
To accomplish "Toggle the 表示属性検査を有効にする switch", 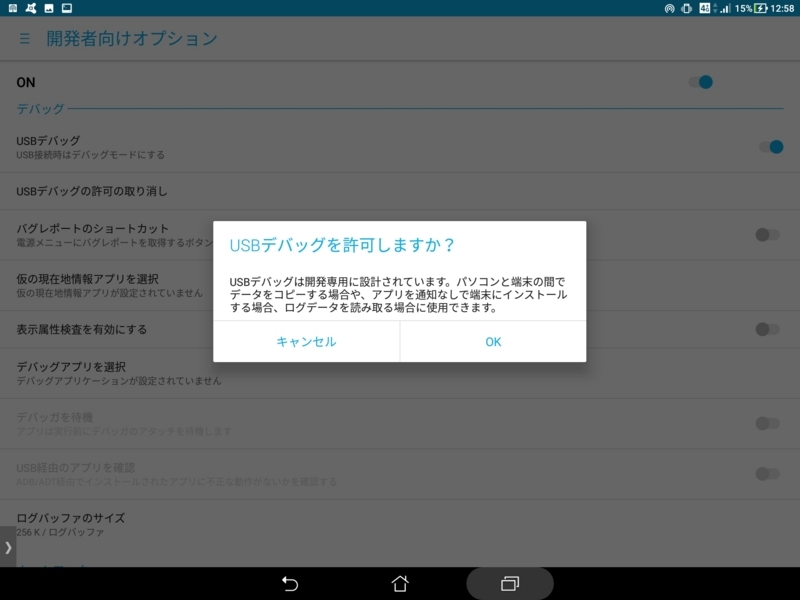I will tap(767, 329).
